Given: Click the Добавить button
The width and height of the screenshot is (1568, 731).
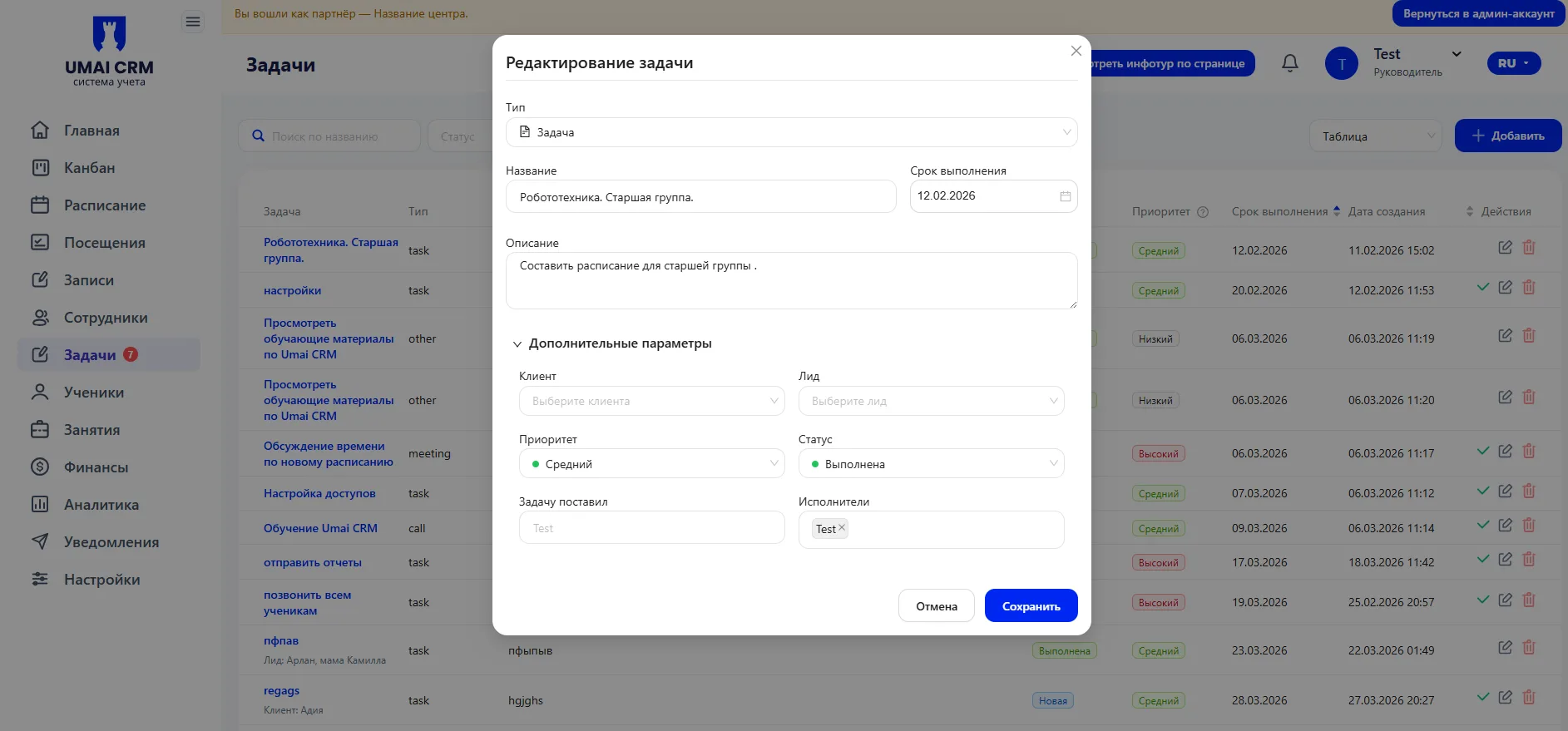Looking at the screenshot, I should [1507, 136].
